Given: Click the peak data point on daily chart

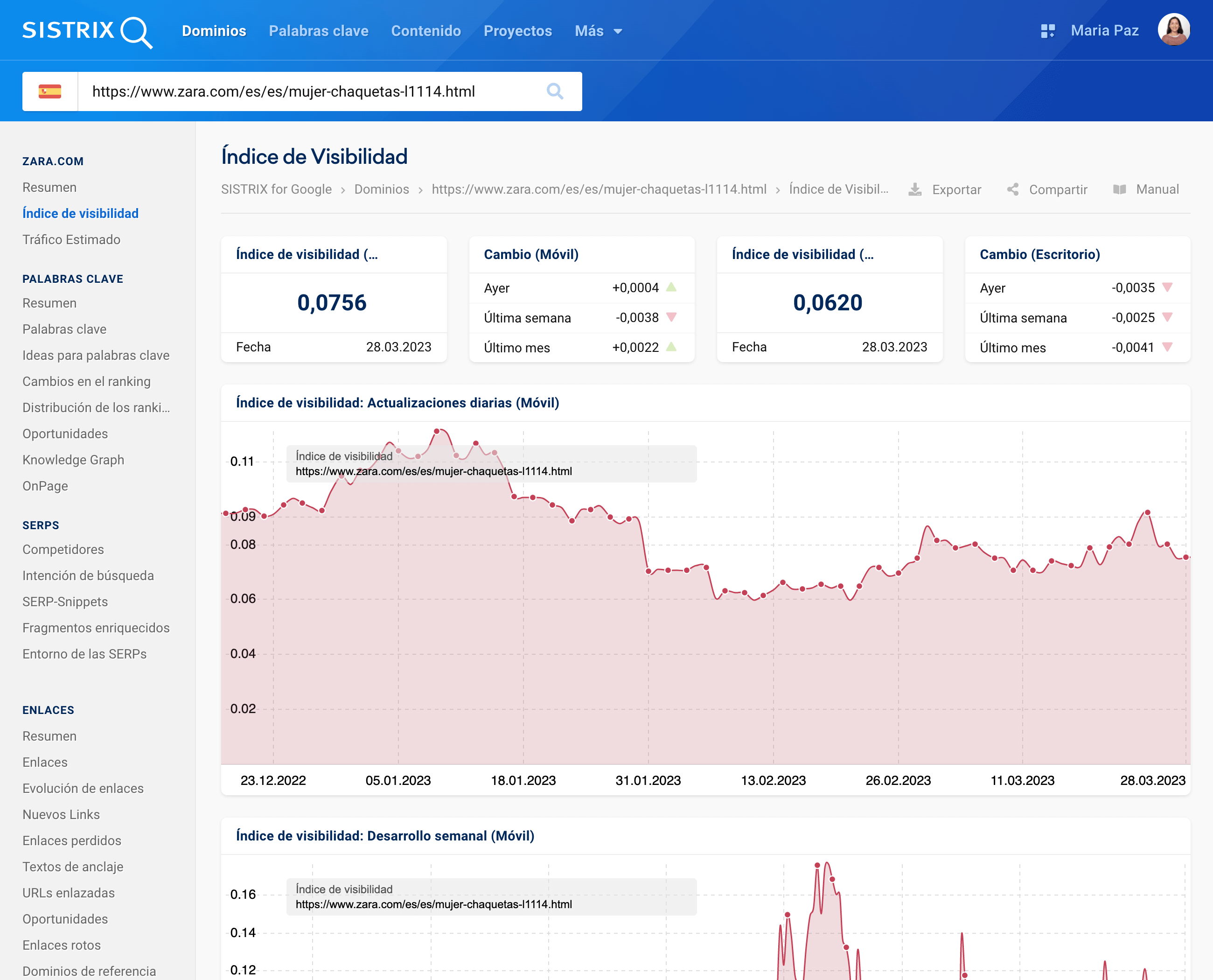Looking at the screenshot, I should [x=437, y=431].
